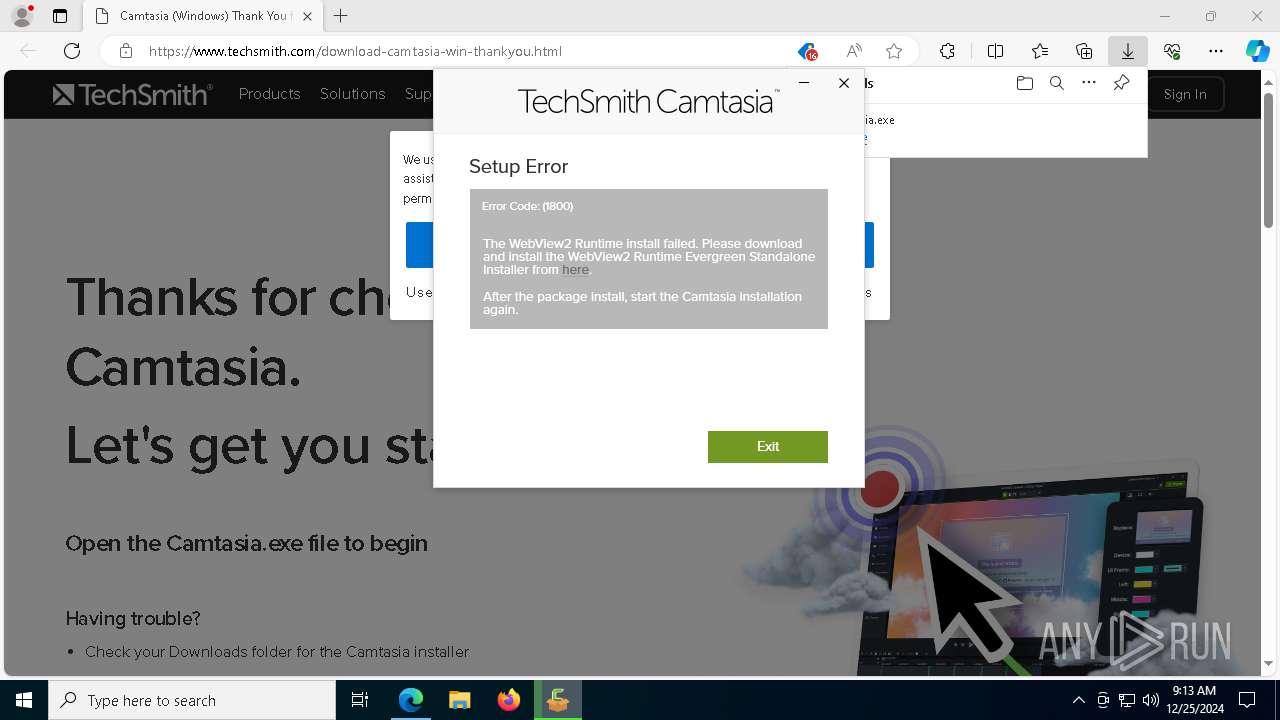
Task: Open the Copilot sidebar icon
Action: [1257, 51]
